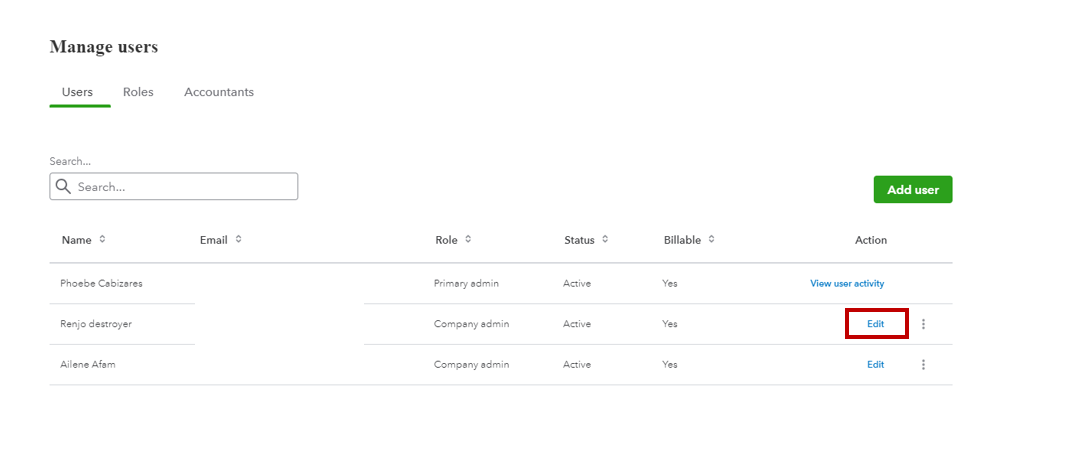1079x465 pixels.
Task: Focus the Search users text field
Action: [185, 187]
